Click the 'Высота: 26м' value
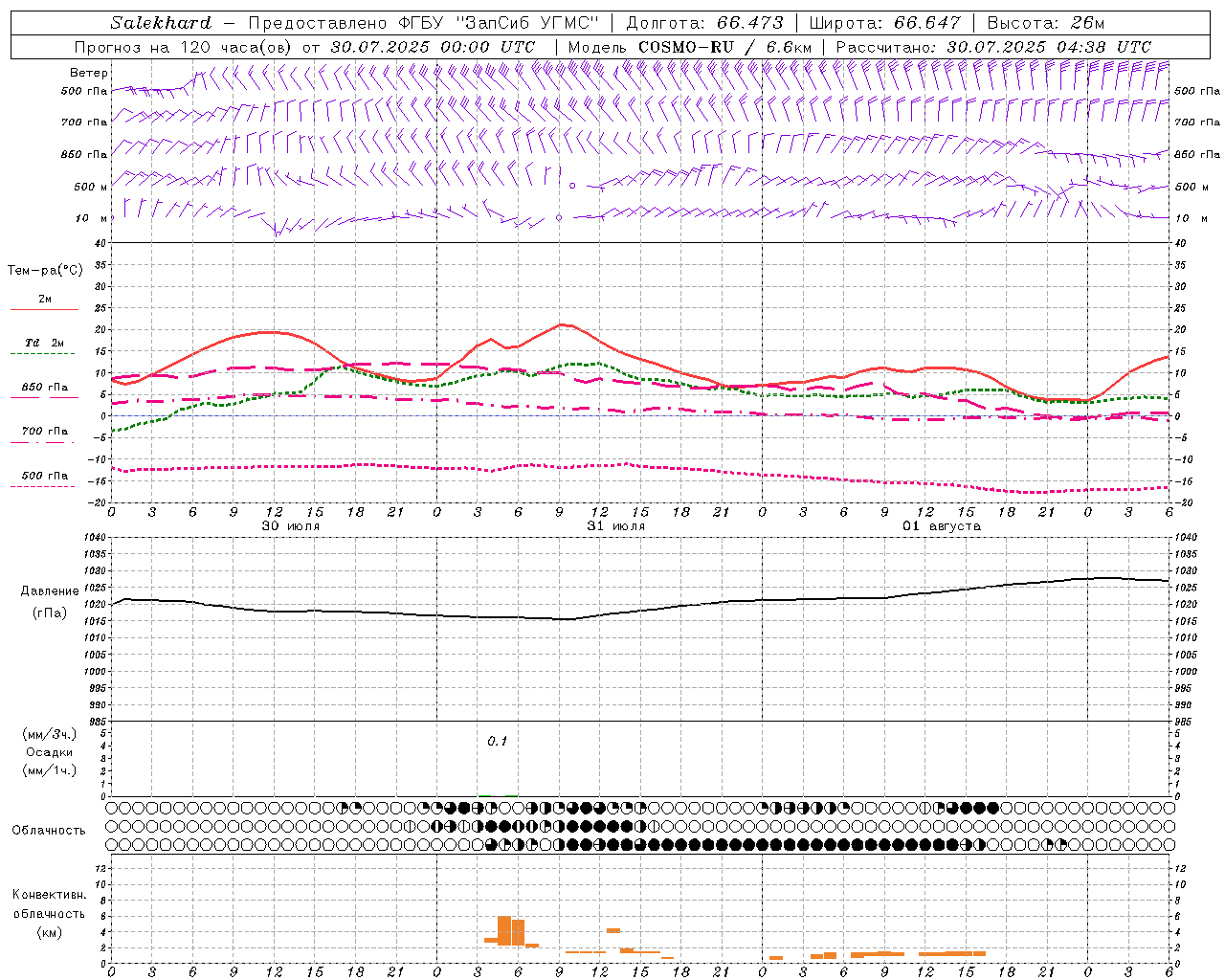The width and height of the screenshot is (1225, 980). click(x=1046, y=23)
